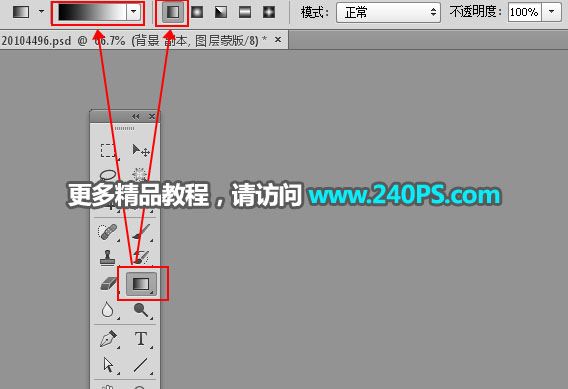Choose Angle Gradient style
Image resolution: width=568 pixels, height=389 pixels.
[x=221, y=12]
